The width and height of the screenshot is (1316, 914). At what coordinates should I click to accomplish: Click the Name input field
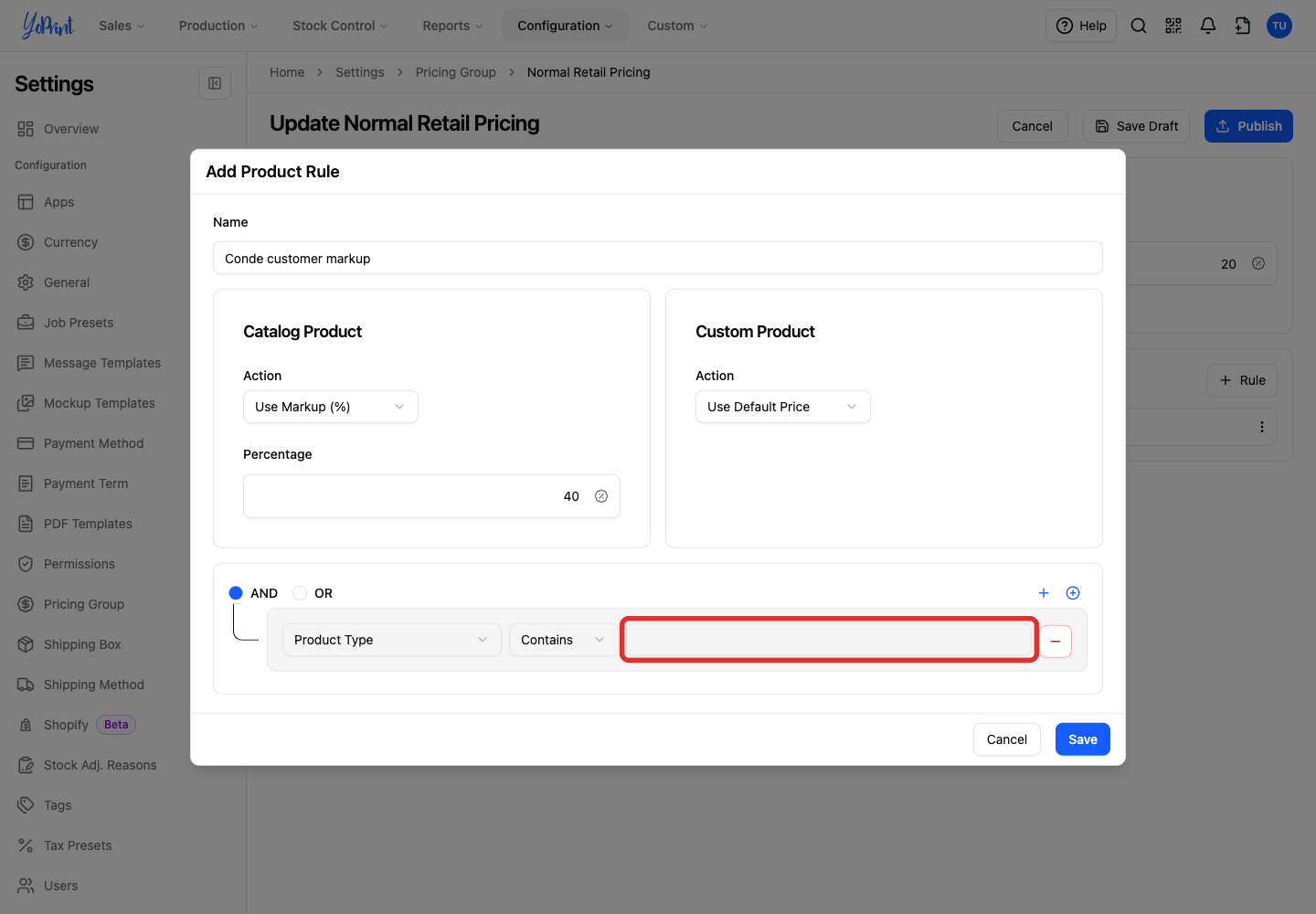(658, 258)
